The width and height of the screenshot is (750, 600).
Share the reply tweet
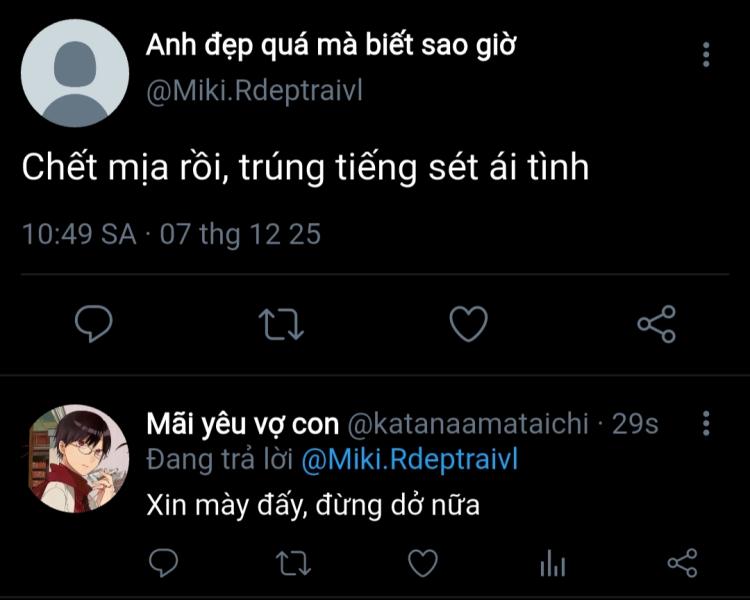tap(682, 563)
